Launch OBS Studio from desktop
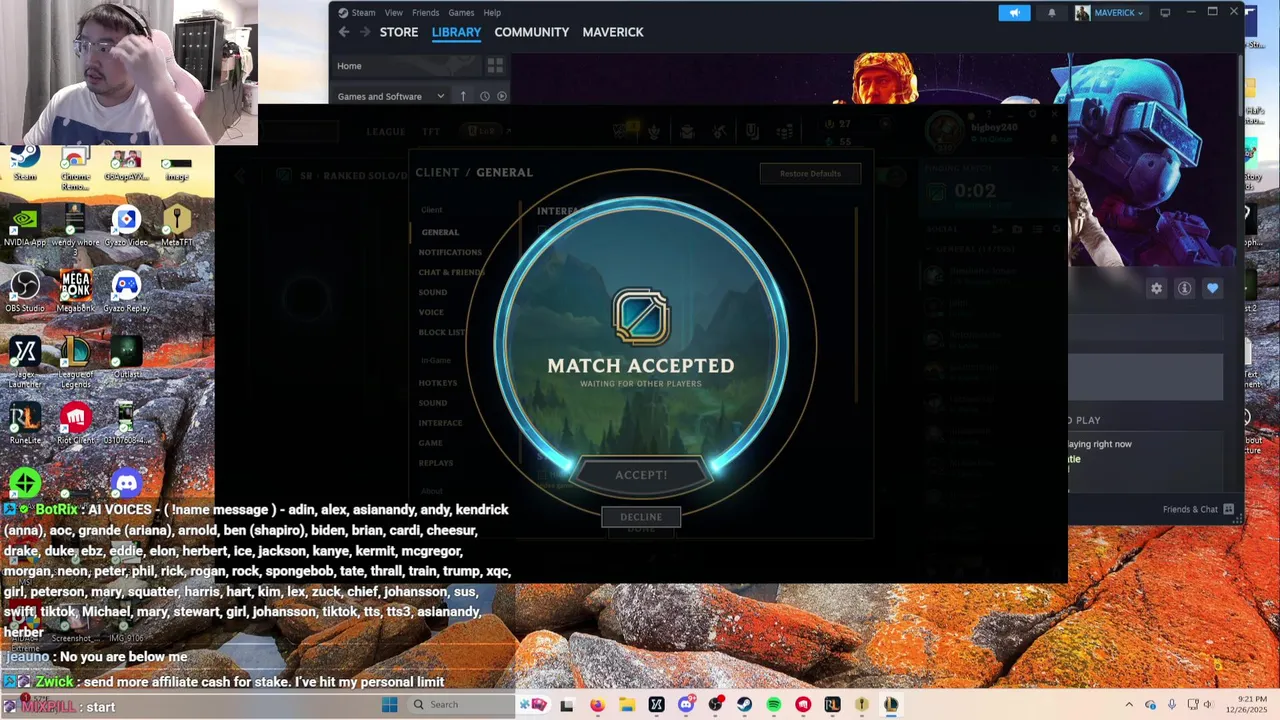The height and width of the screenshot is (720, 1280). (x=25, y=291)
